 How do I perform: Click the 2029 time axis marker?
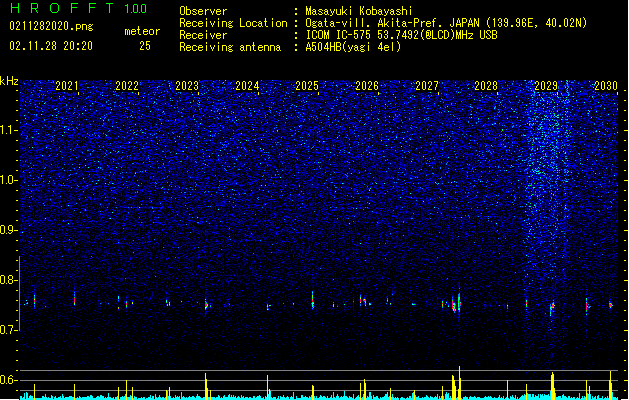coord(546,86)
